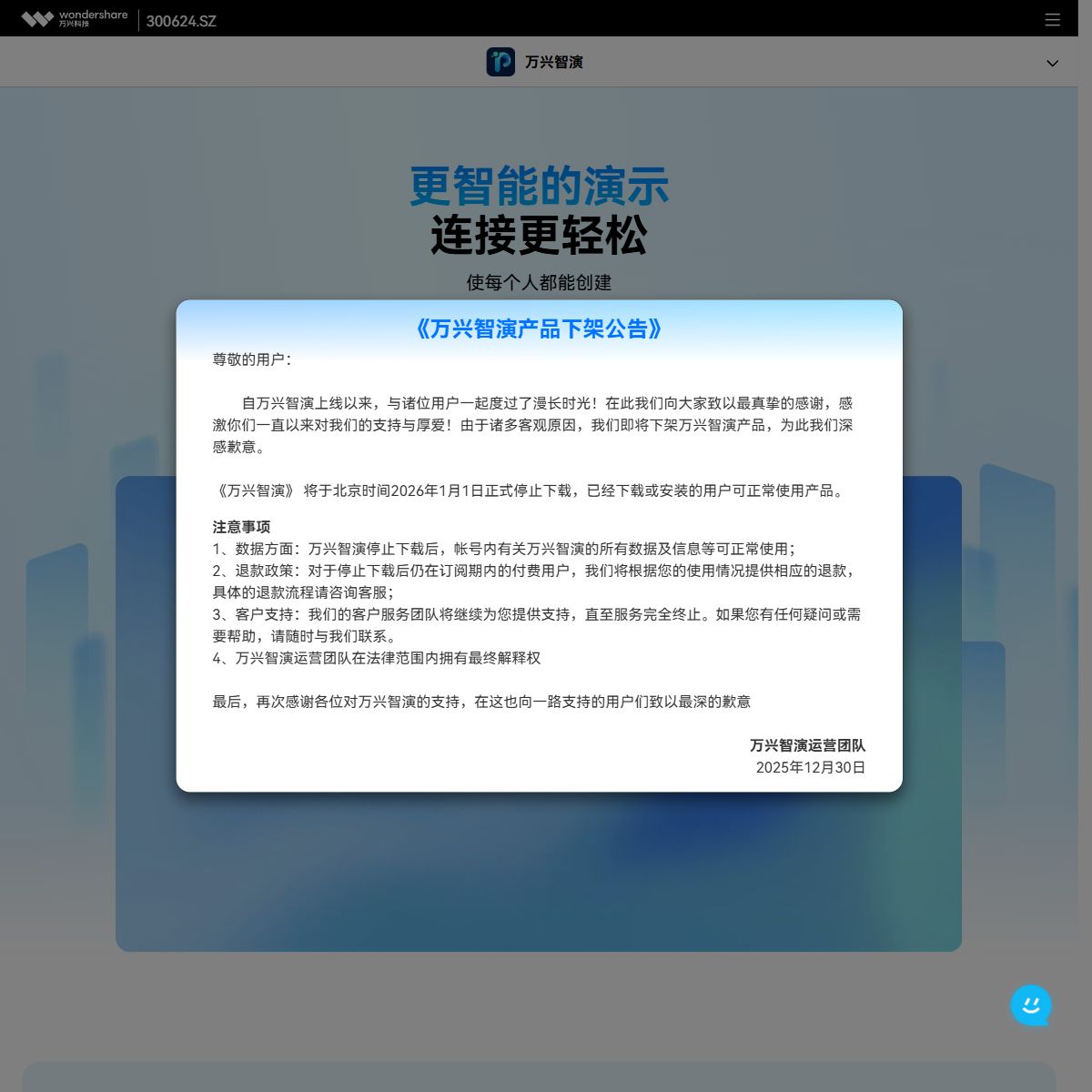Screen dimensions: 1092x1092
Task: Click the line starting 最后，再次感谢
Action: coord(481,702)
